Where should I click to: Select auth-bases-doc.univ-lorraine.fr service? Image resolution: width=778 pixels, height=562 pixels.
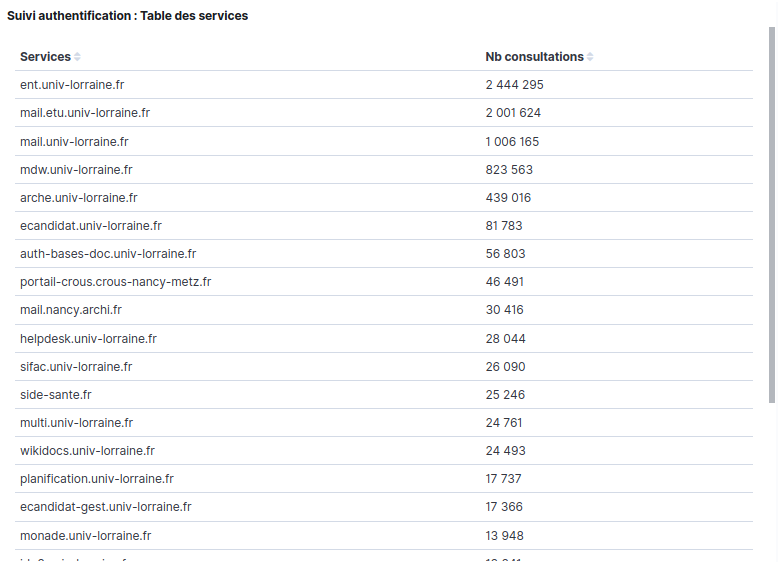[x=108, y=254]
